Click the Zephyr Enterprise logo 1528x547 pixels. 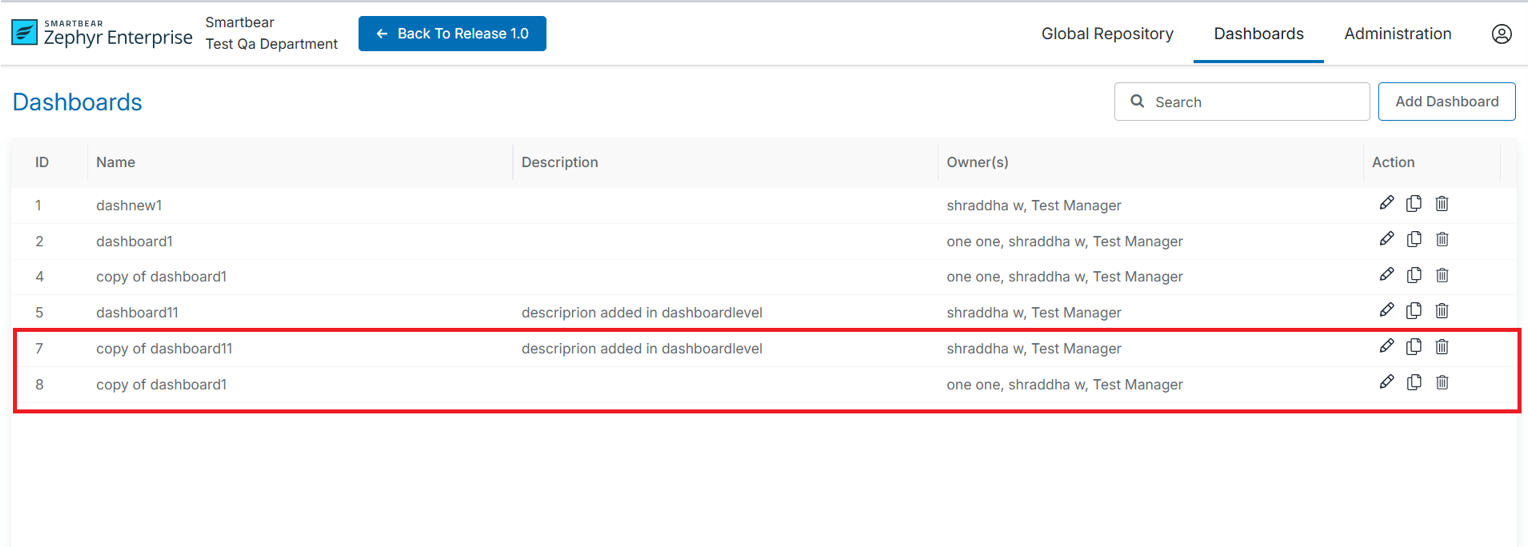102,33
